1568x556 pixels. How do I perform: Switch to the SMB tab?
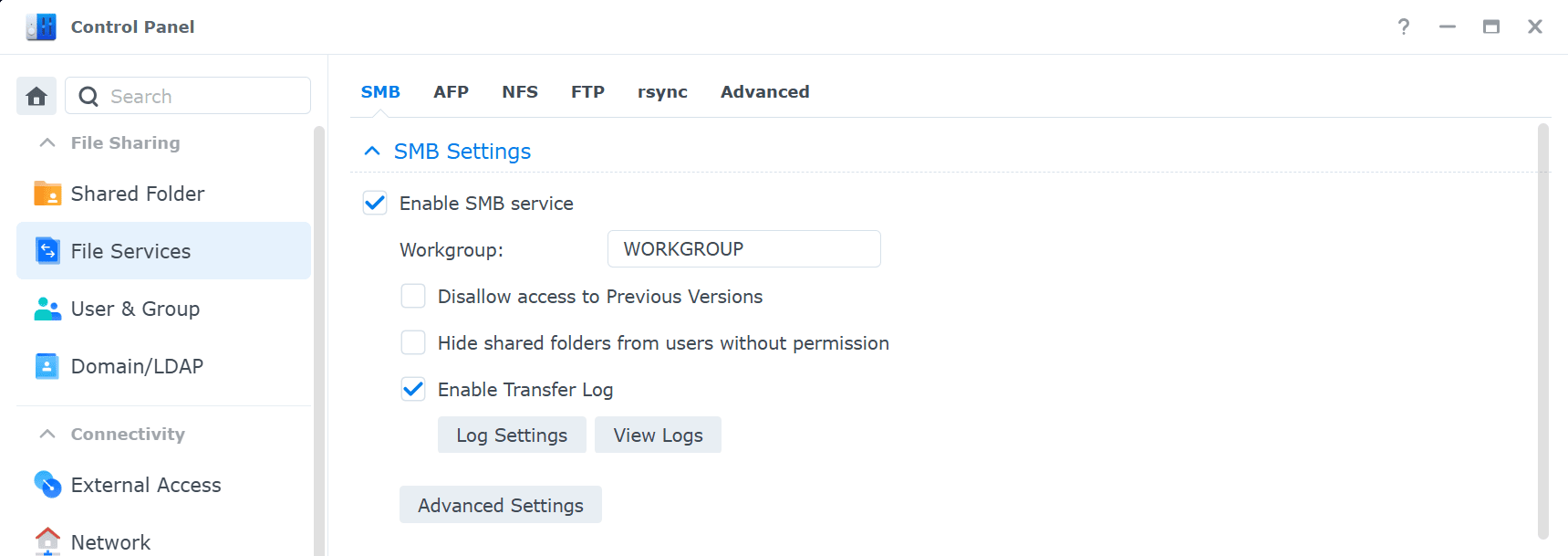[x=380, y=92]
